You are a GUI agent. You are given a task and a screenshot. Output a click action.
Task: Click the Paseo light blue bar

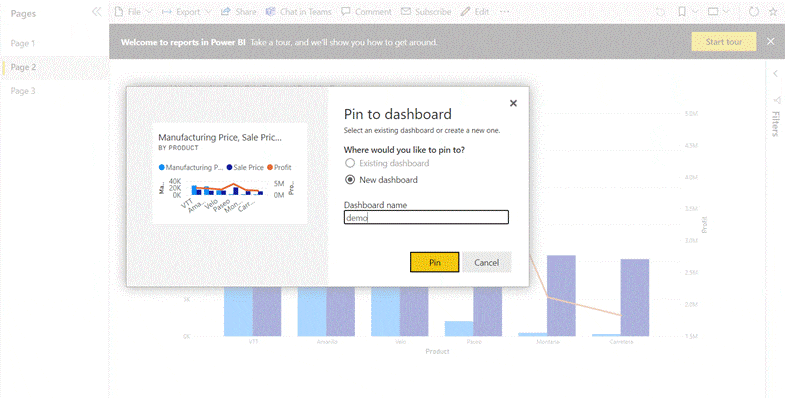459,329
